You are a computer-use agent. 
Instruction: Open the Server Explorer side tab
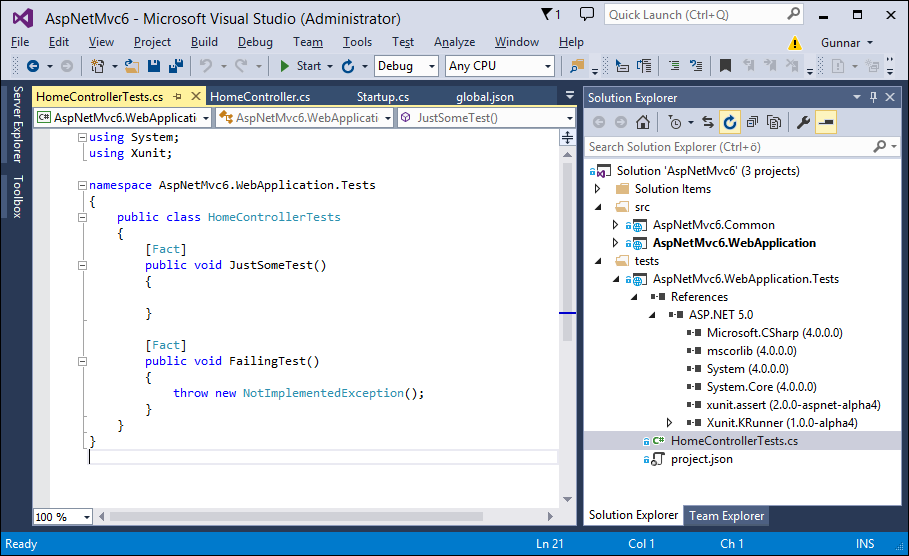click(18, 124)
